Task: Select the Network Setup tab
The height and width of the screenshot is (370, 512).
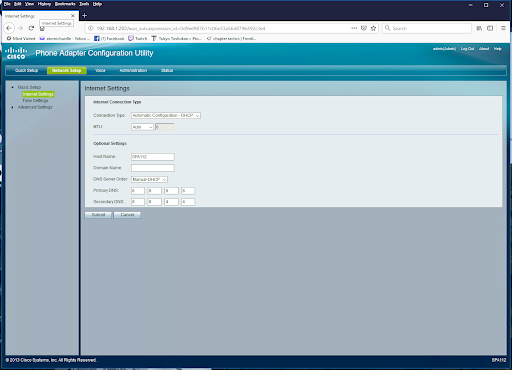Action: tap(67, 70)
